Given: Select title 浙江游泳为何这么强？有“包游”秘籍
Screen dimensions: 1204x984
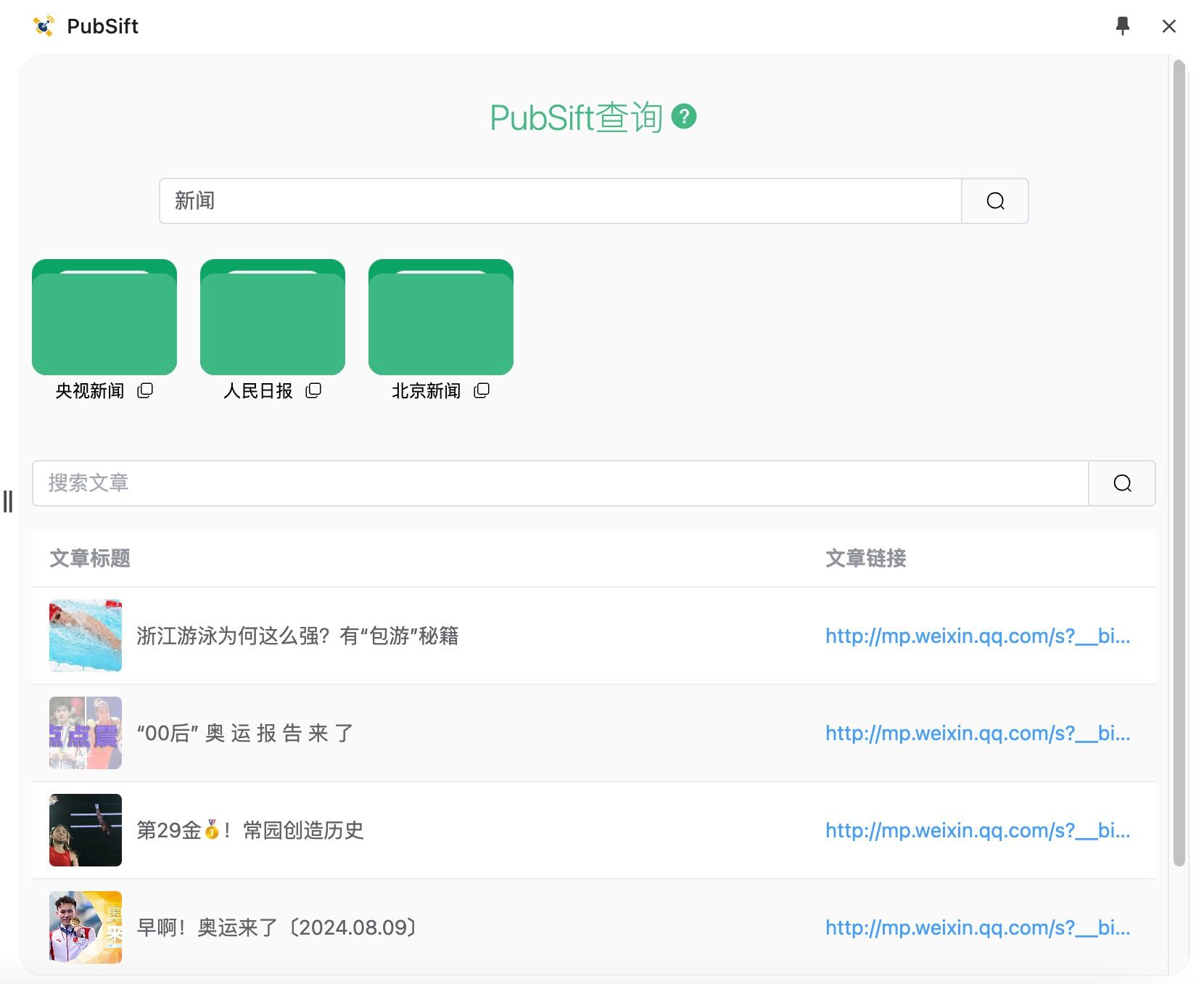Looking at the screenshot, I should 297,636.
